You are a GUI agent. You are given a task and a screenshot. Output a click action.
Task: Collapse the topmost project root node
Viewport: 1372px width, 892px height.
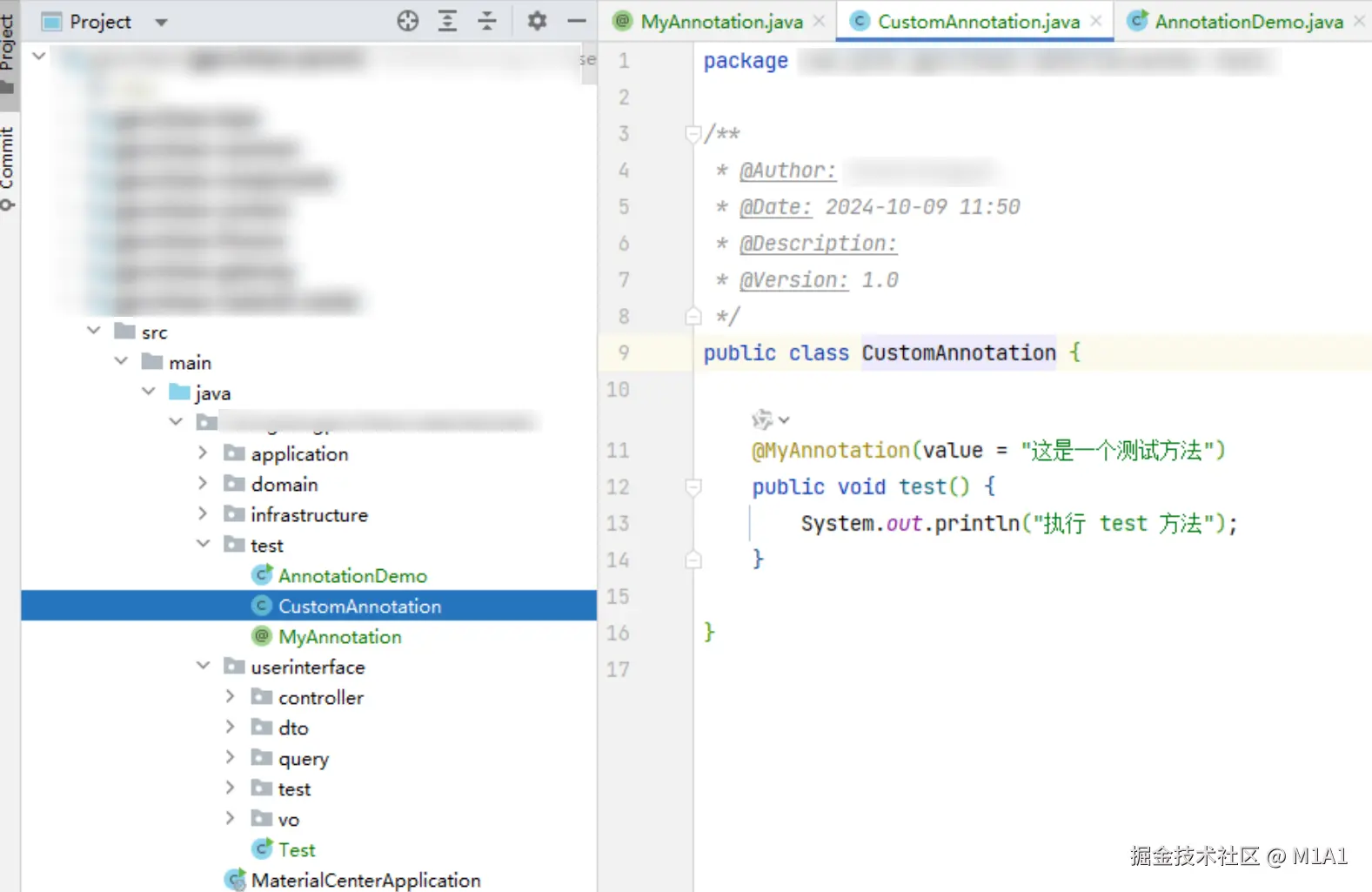click(38, 57)
